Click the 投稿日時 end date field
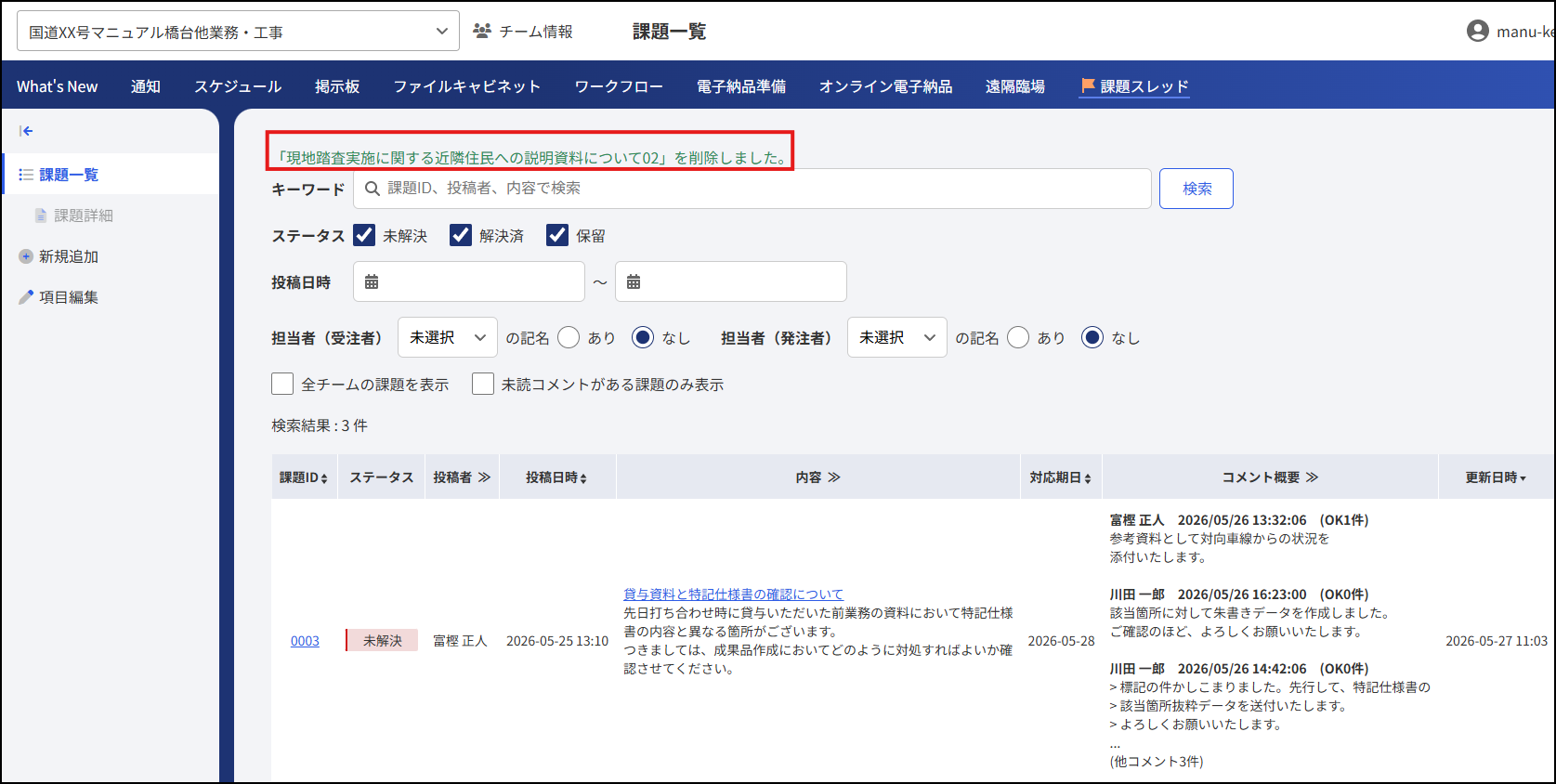This screenshot has height=784, width=1556. pos(731,281)
